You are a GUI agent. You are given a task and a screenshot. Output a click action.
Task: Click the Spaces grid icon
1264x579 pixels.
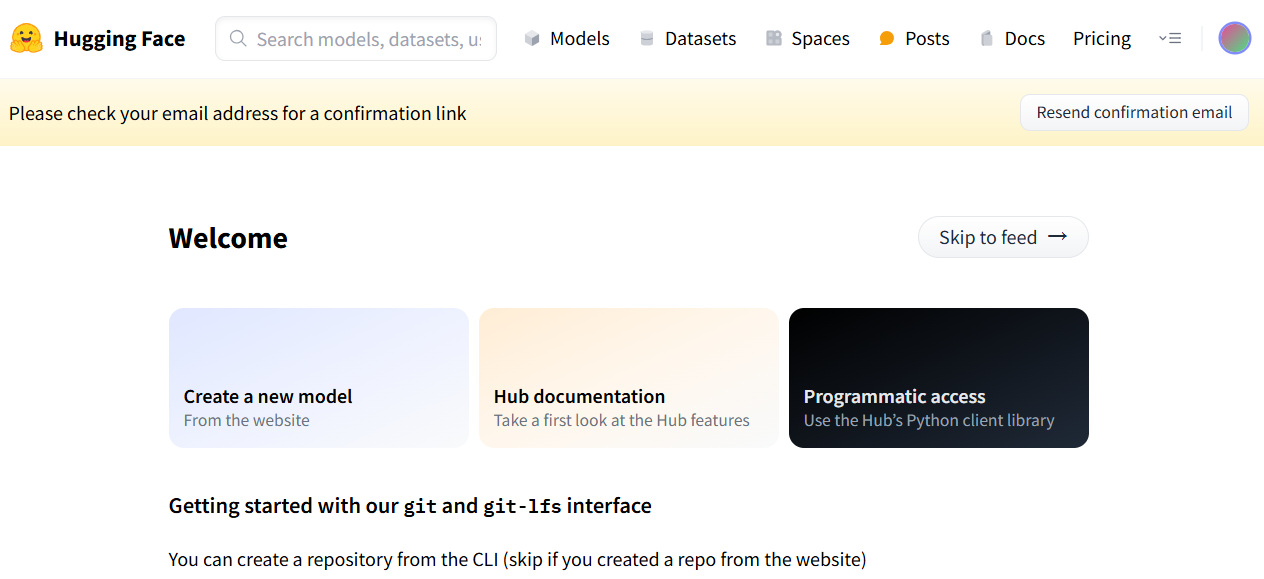pyautogui.click(x=774, y=39)
